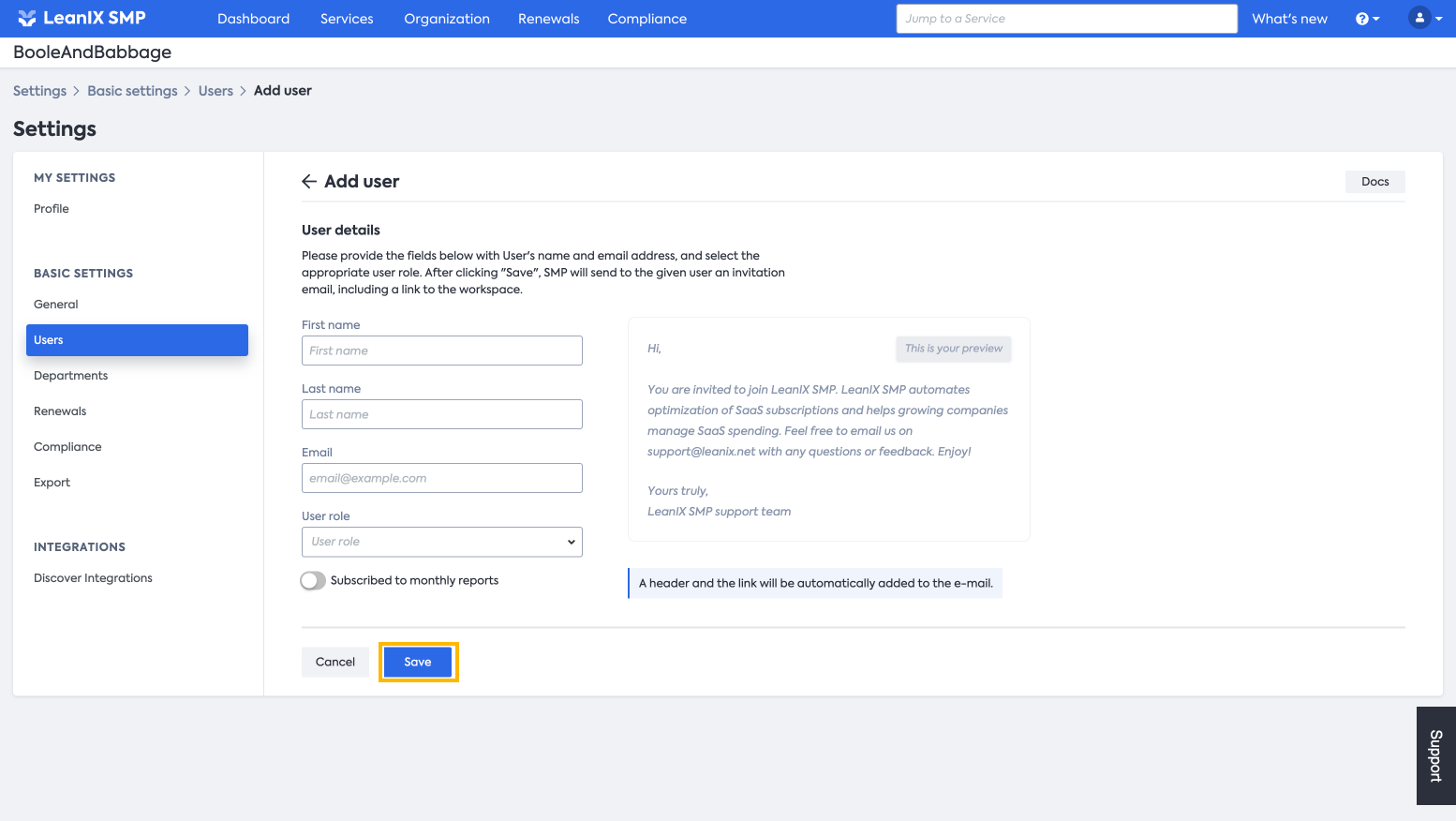Viewport: 1456px width, 821px height.
Task: Click the First name field
Action: 442,351
